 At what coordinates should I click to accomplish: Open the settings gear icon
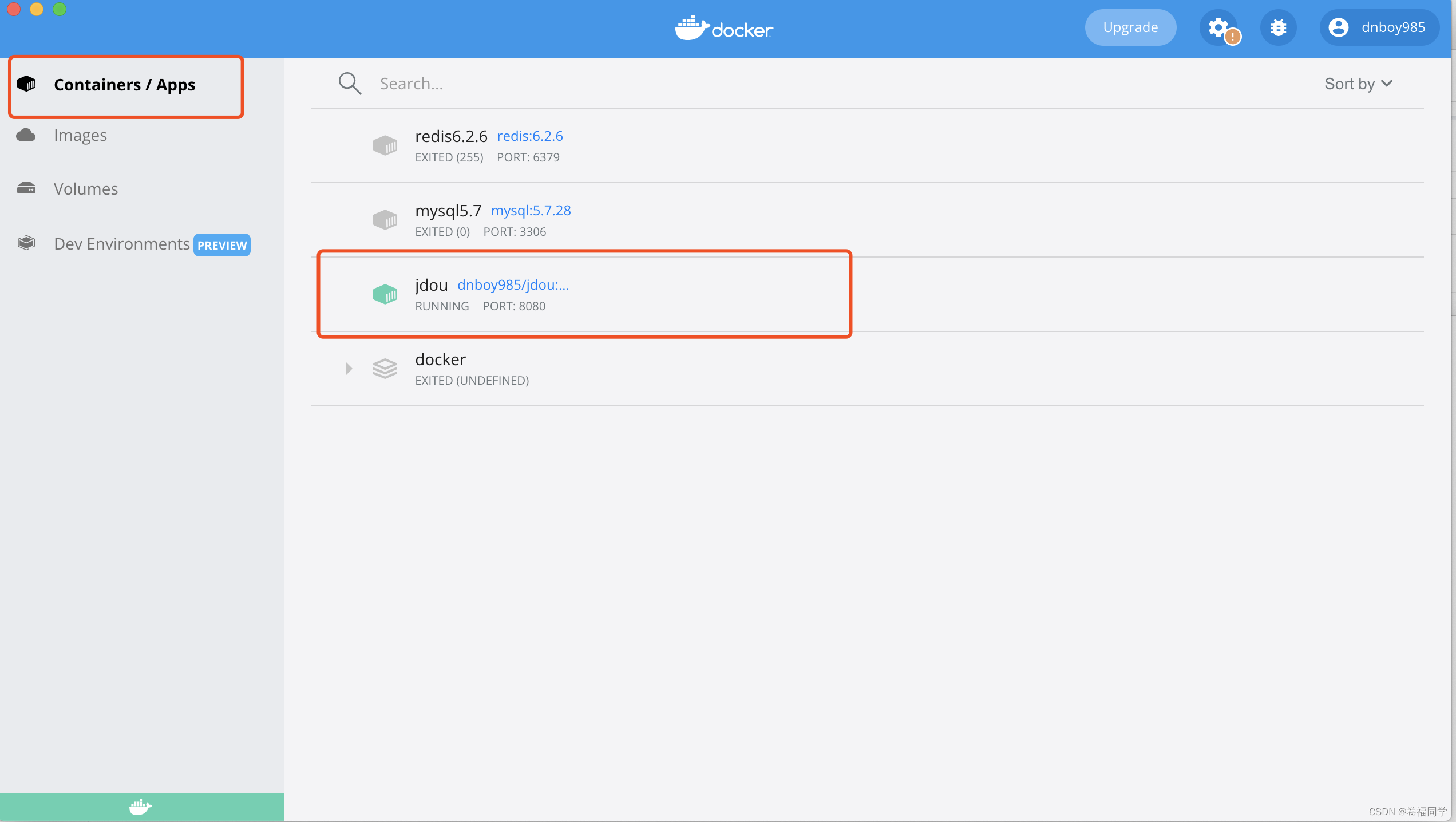coord(1218,27)
